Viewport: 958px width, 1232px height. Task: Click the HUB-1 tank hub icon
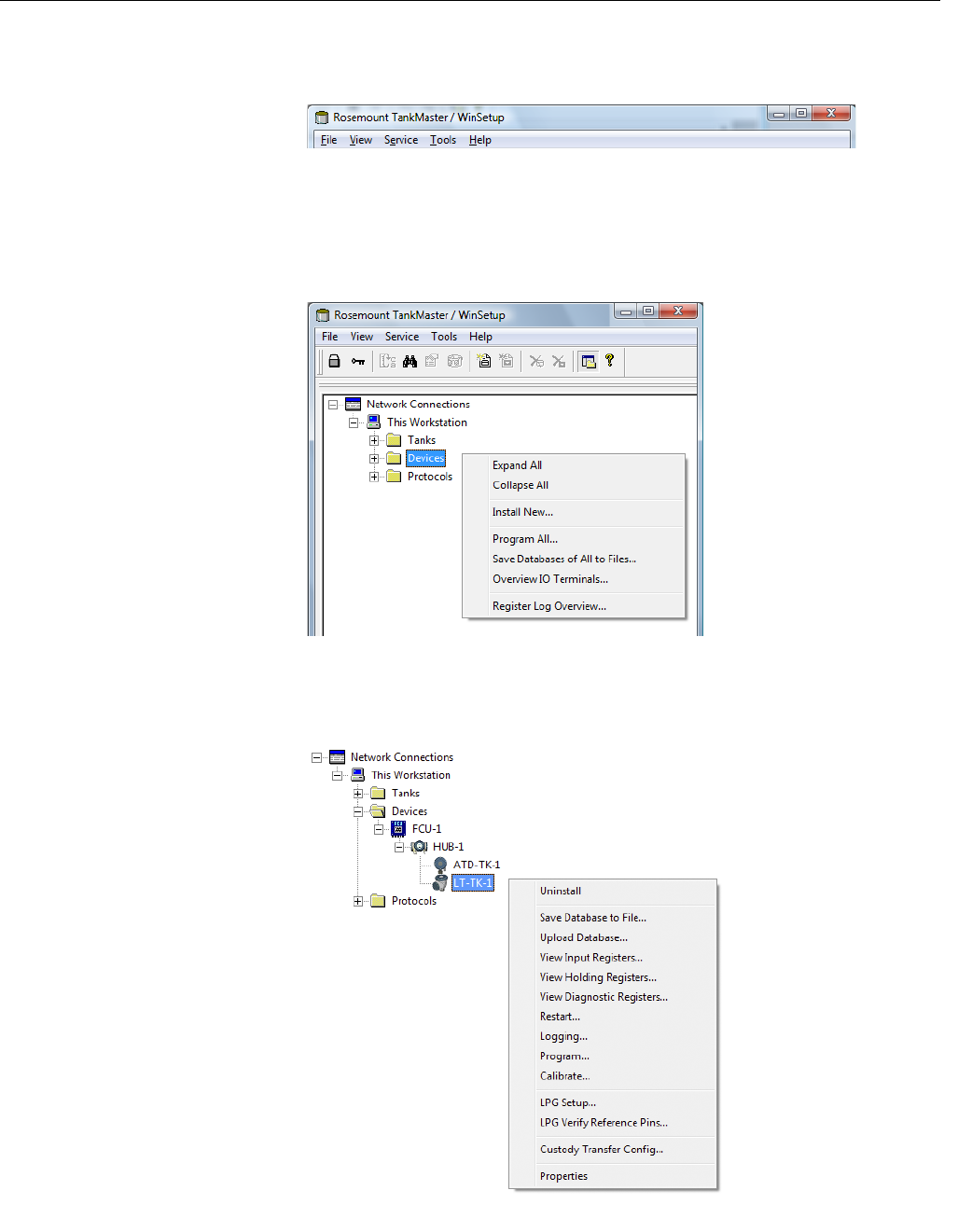419,846
